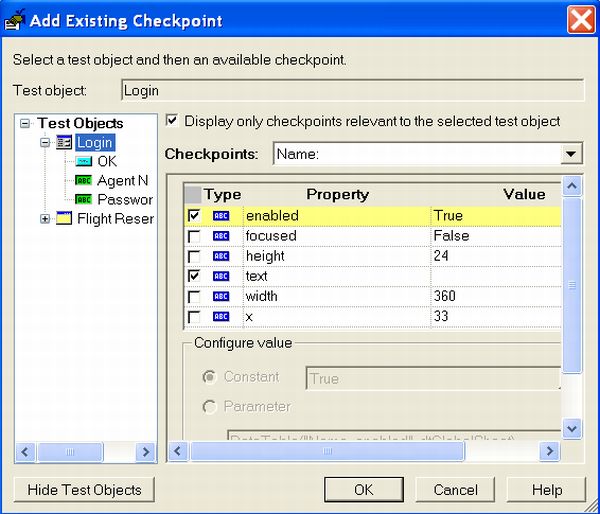
Task: Click the Cancel button
Action: [x=455, y=490]
